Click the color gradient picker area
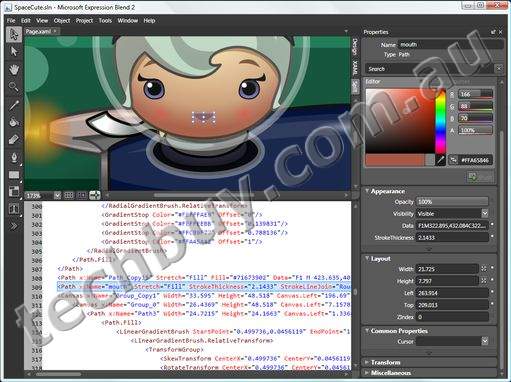511x382 pixels. click(400, 121)
